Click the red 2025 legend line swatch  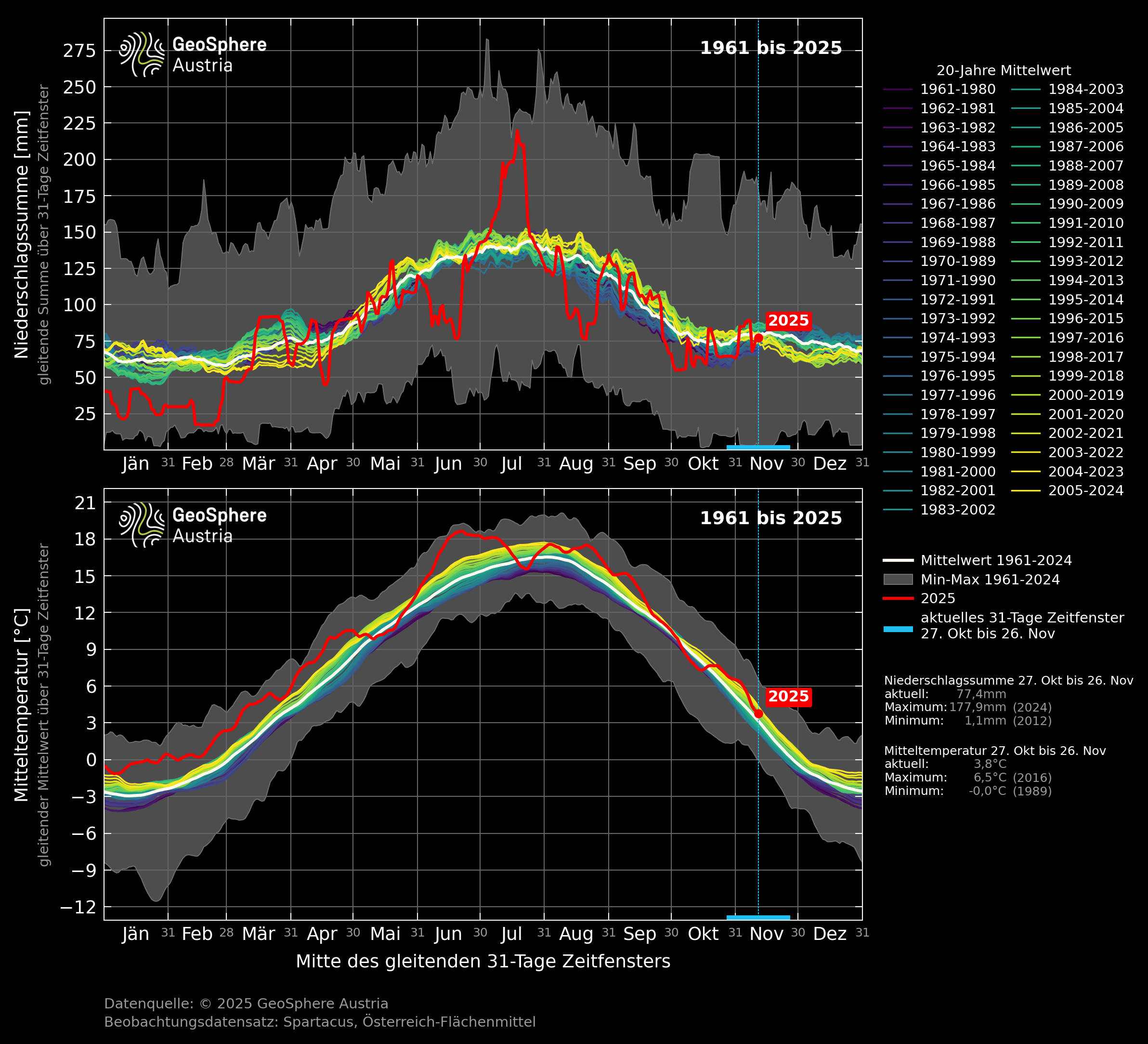898,598
